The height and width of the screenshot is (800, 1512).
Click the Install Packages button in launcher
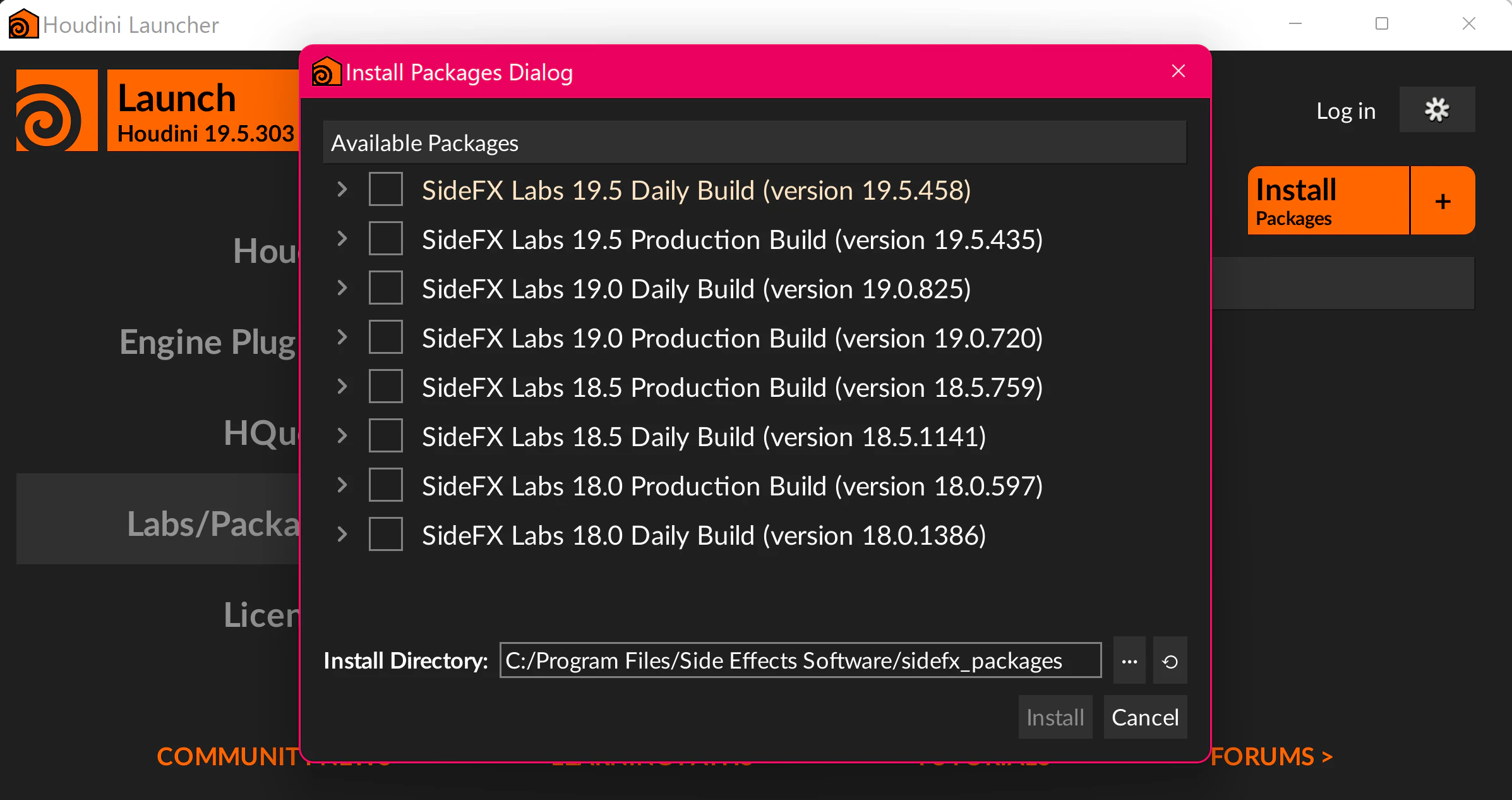(1328, 201)
